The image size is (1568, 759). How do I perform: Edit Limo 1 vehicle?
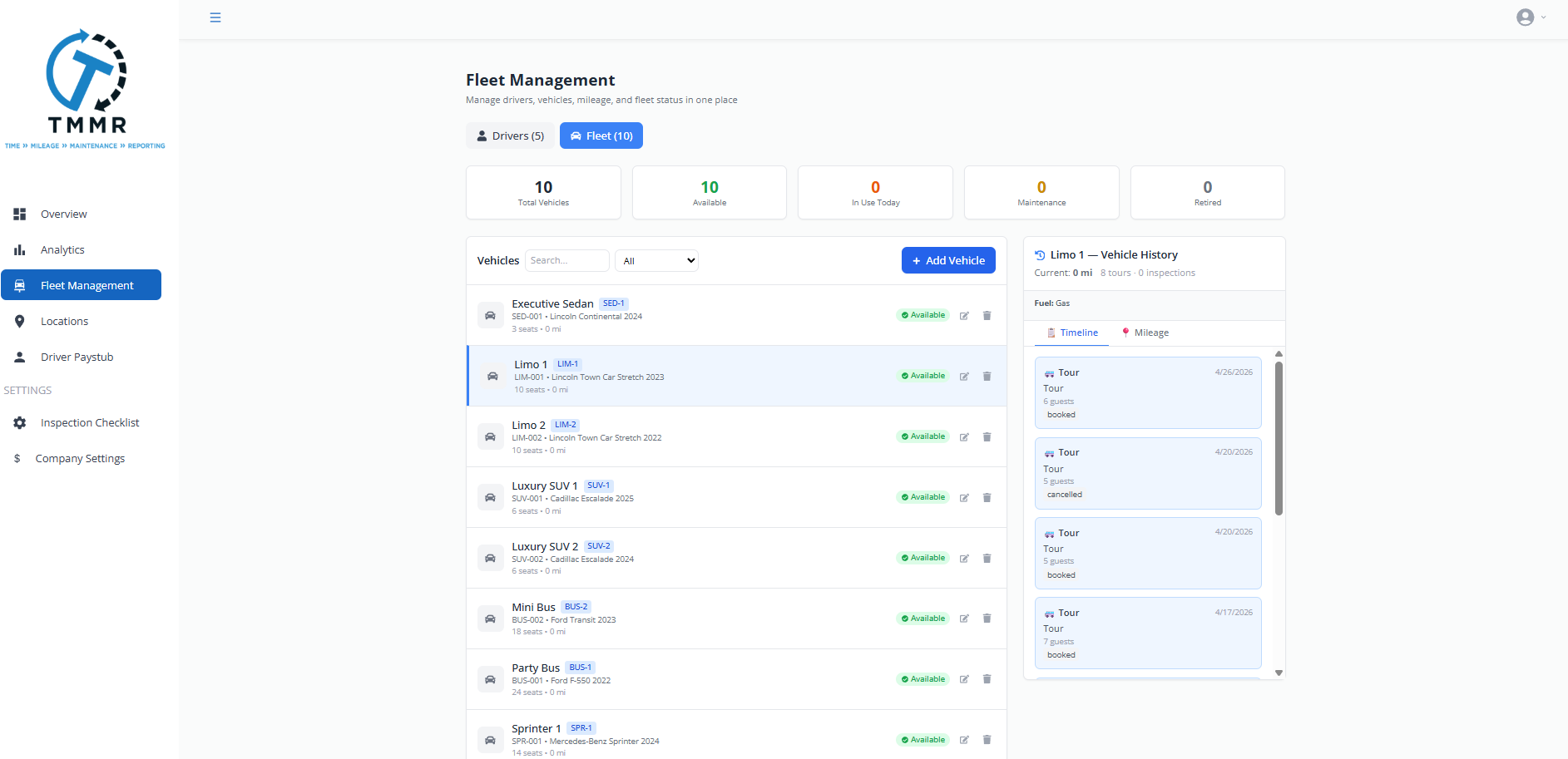[x=964, y=377]
